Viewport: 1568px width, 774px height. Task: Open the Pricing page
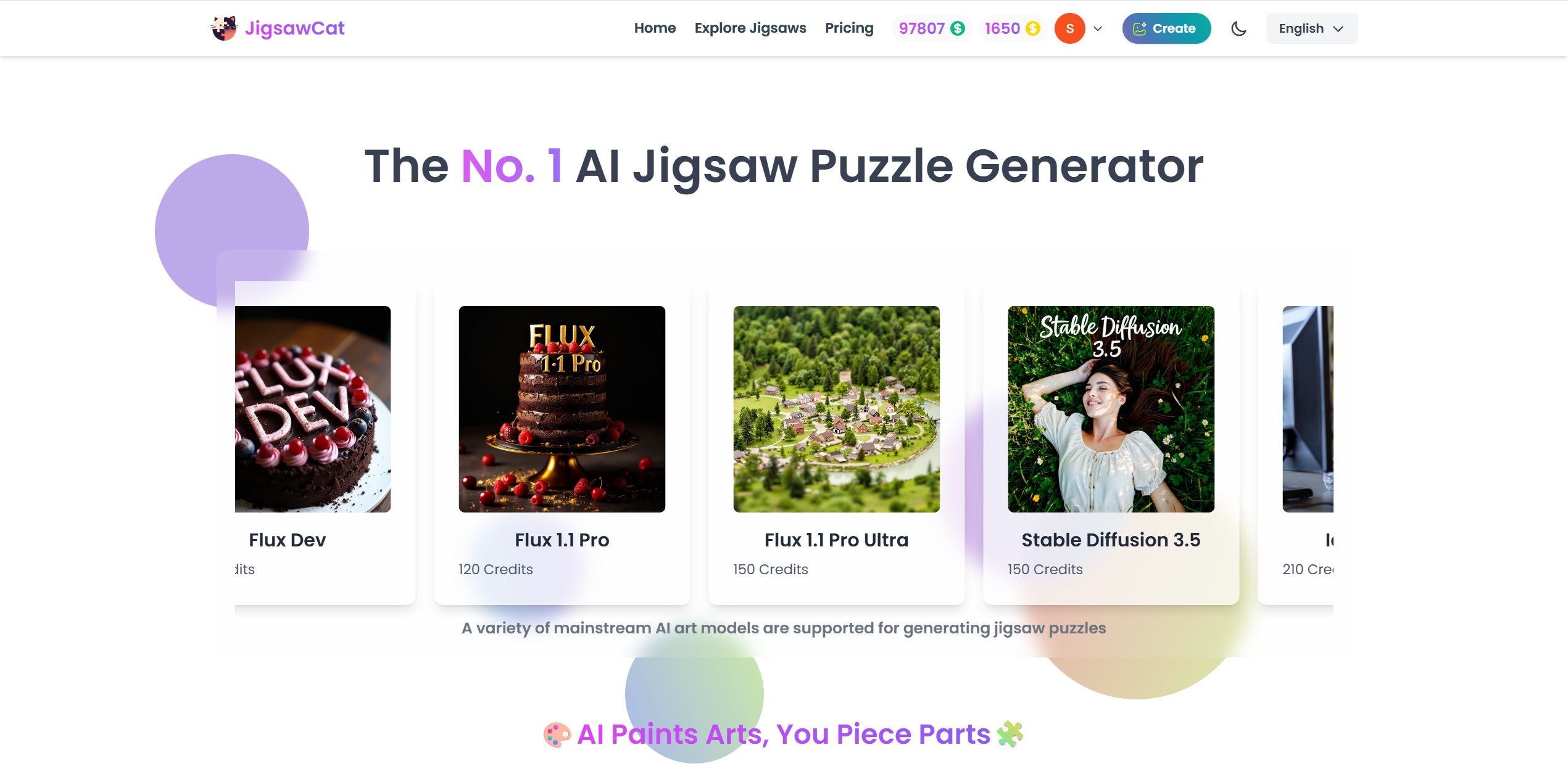pos(849,28)
